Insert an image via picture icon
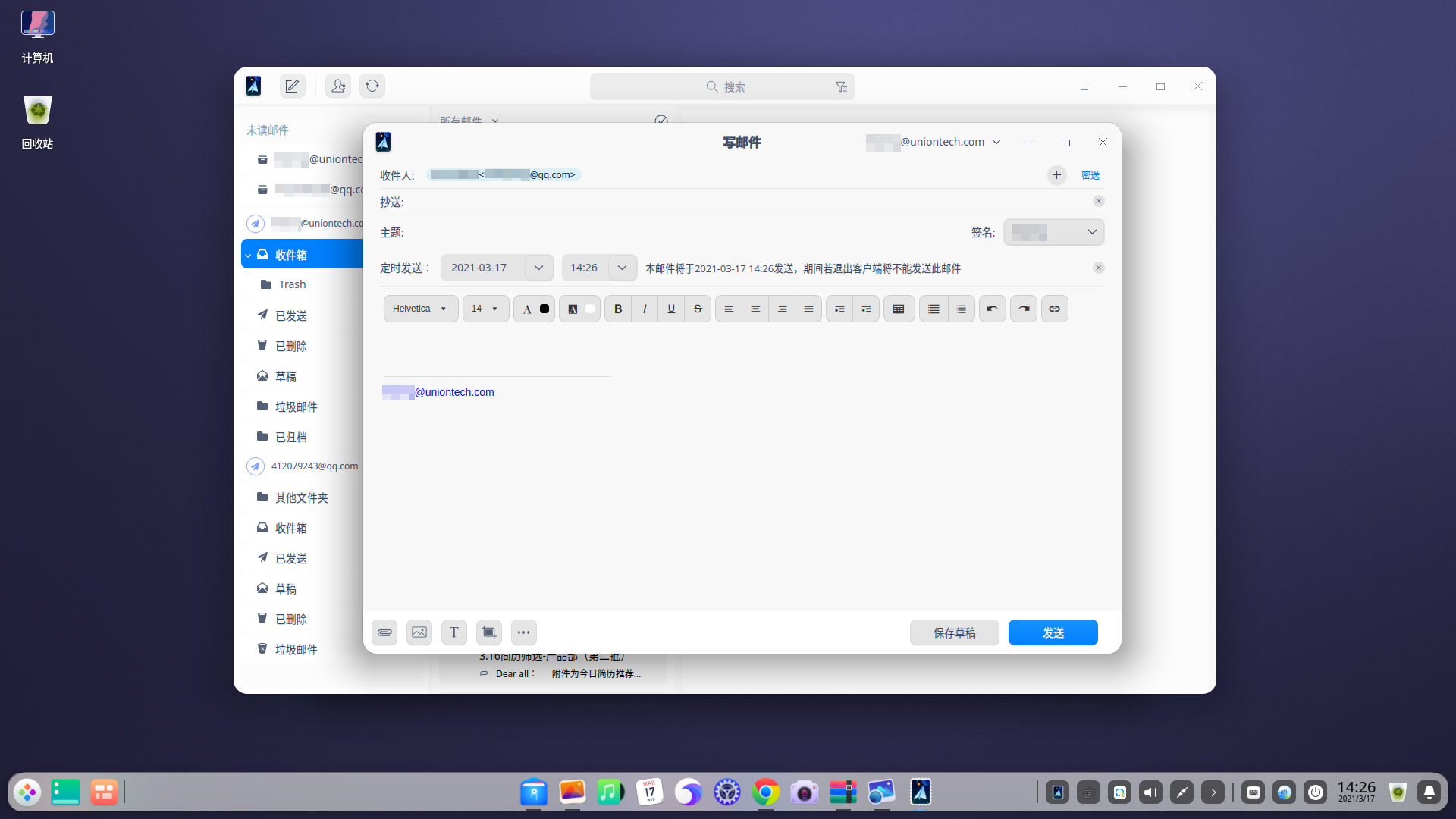This screenshot has height=819, width=1456. point(419,632)
